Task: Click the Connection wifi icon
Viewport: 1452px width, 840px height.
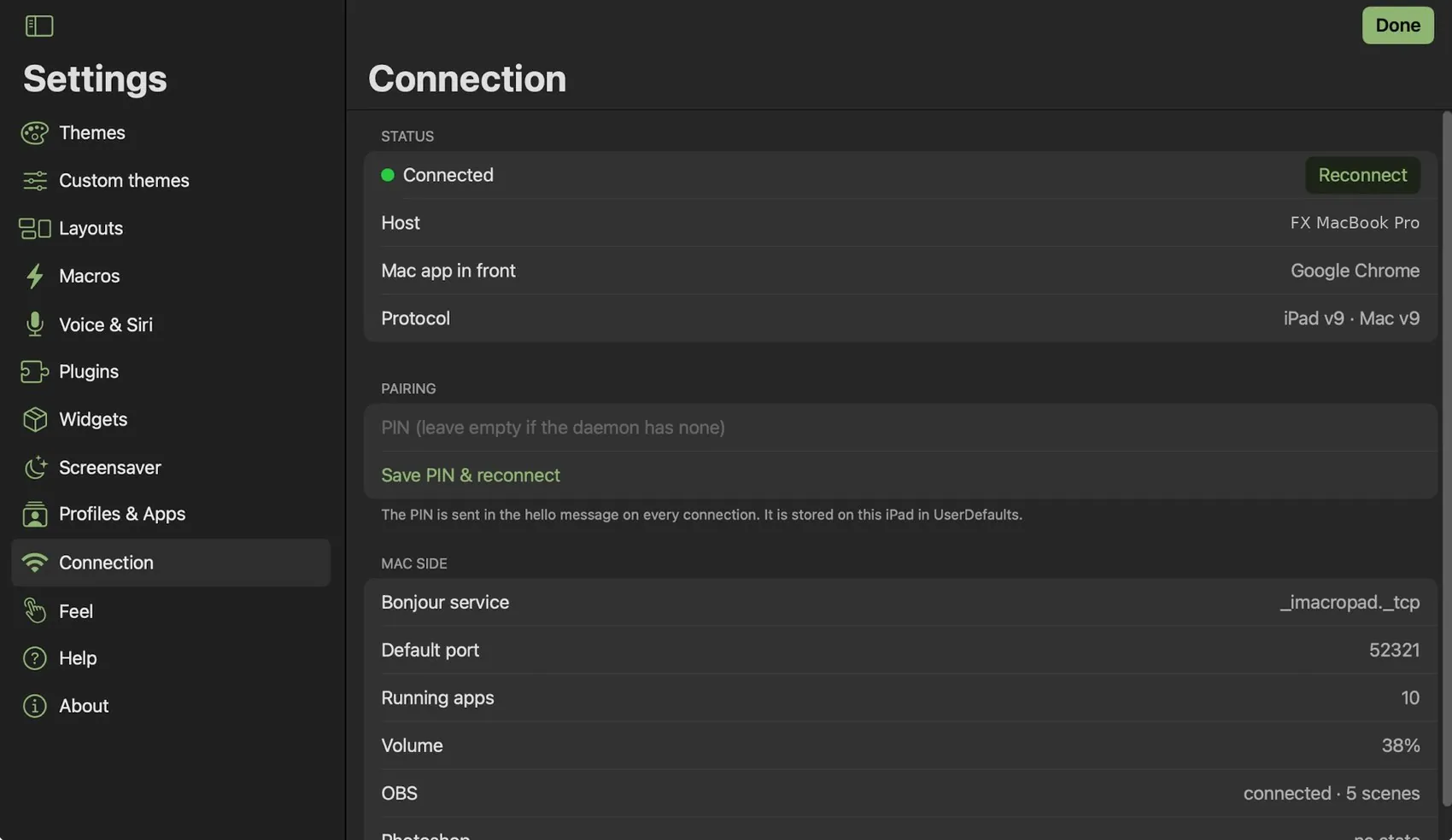Action: coord(35,563)
